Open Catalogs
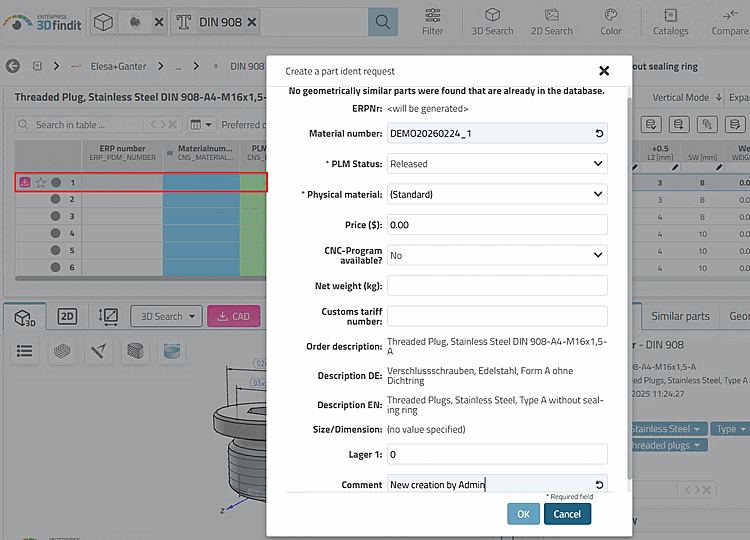The width and height of the screenshot is (750, 540). pos(671,22)
